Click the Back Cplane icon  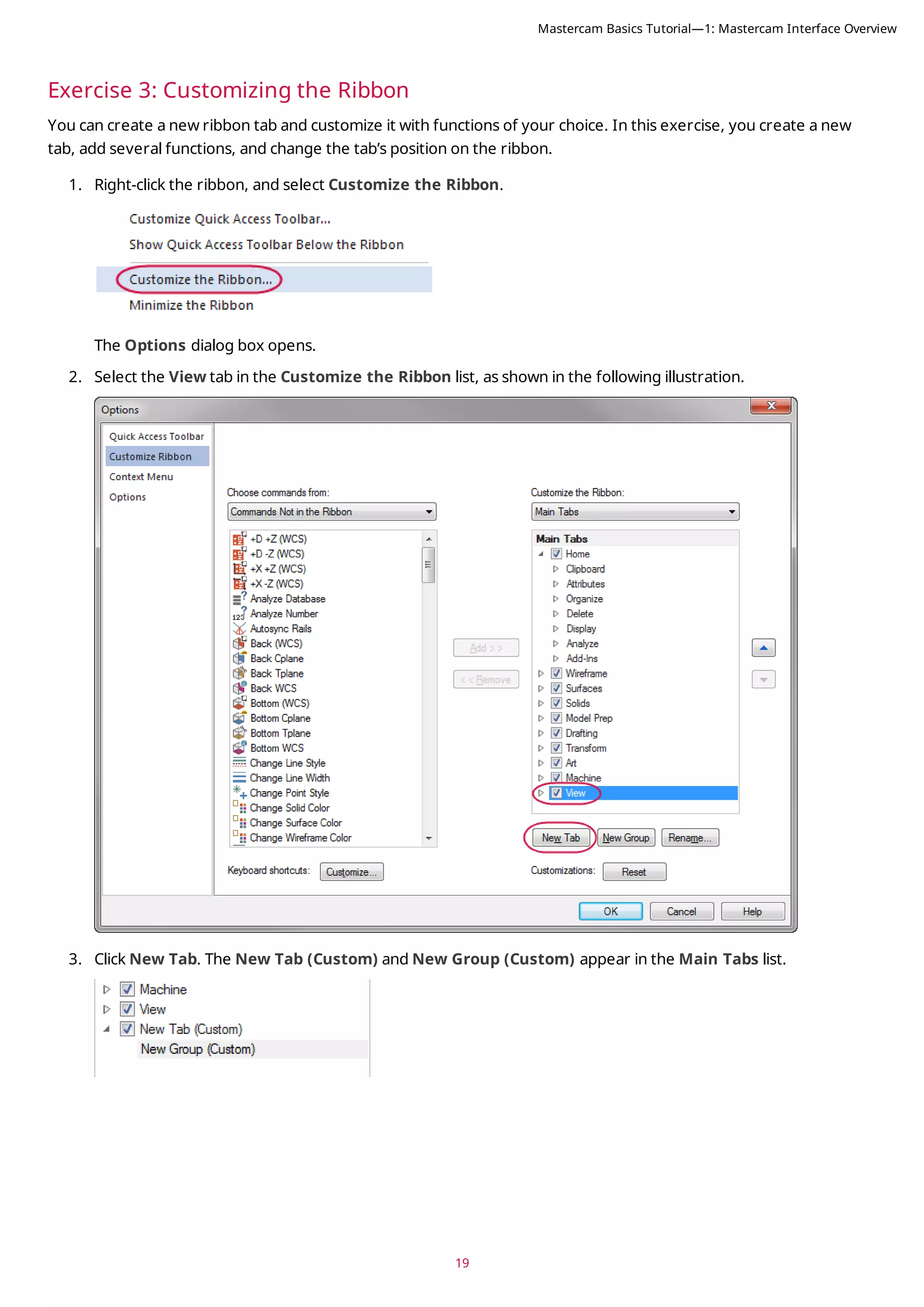[239, 658]
